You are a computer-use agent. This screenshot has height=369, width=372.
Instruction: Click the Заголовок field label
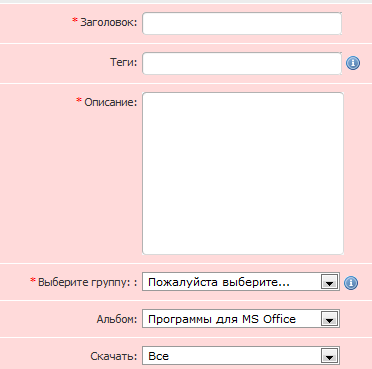pyautogui.click(x=108, y=22)
